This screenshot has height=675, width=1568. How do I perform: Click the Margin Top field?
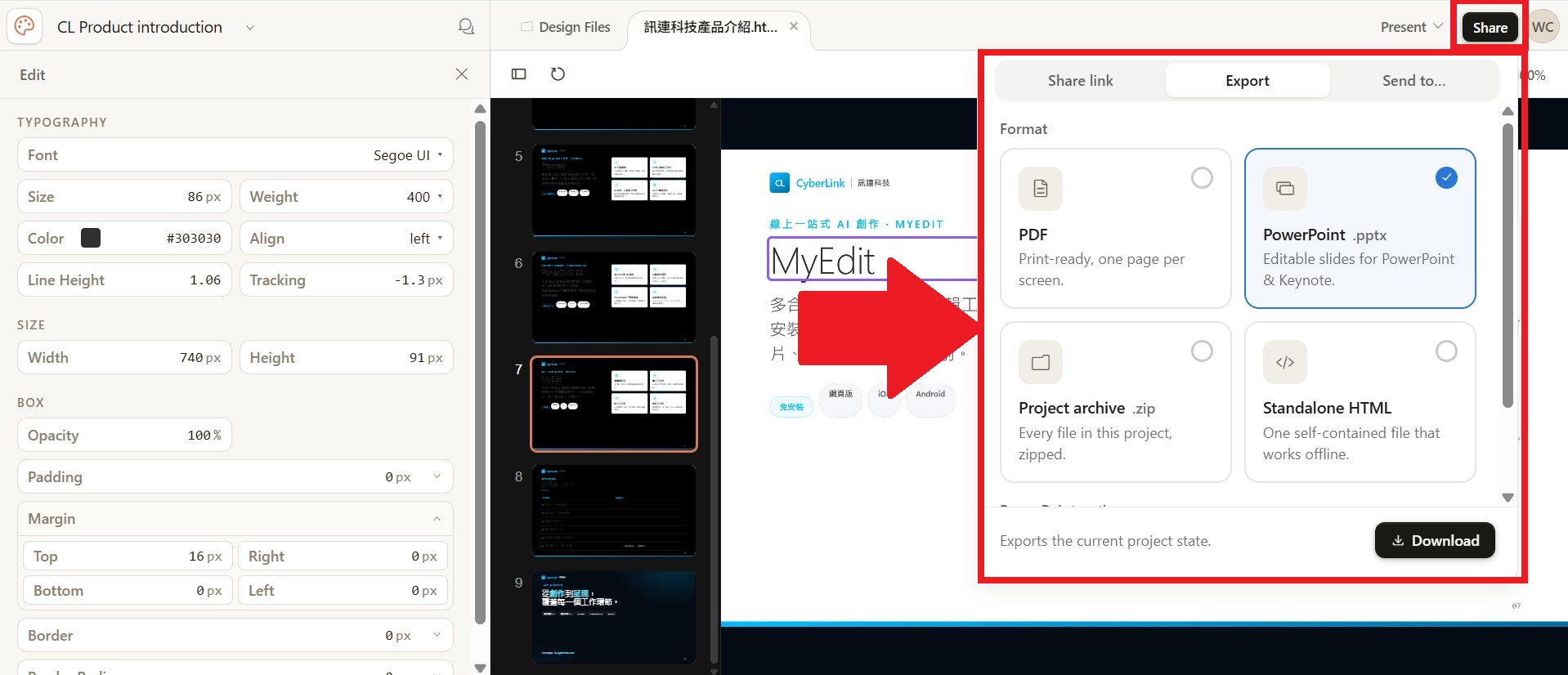128,557
